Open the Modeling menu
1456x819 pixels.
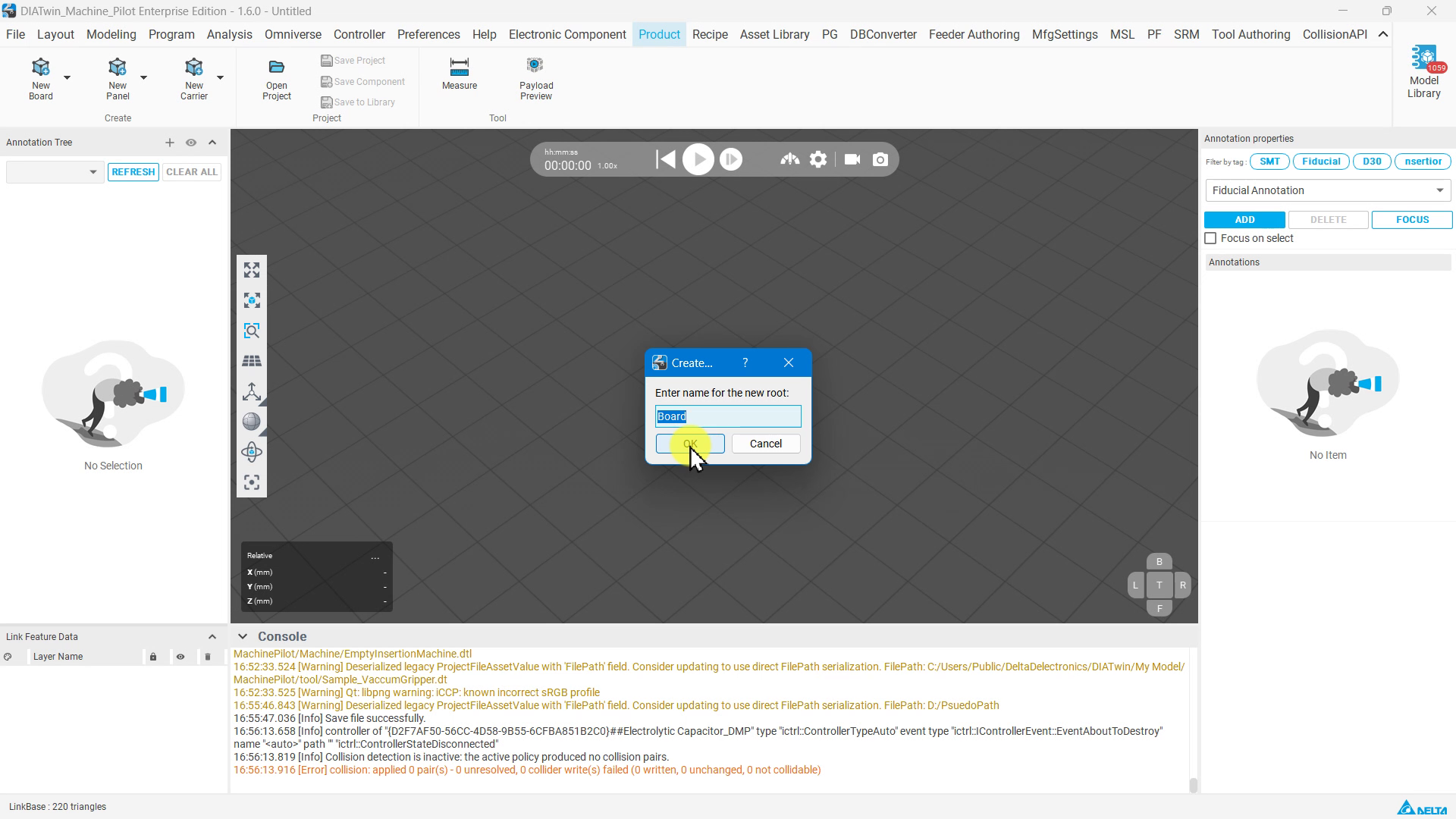[x=111, y=35]
